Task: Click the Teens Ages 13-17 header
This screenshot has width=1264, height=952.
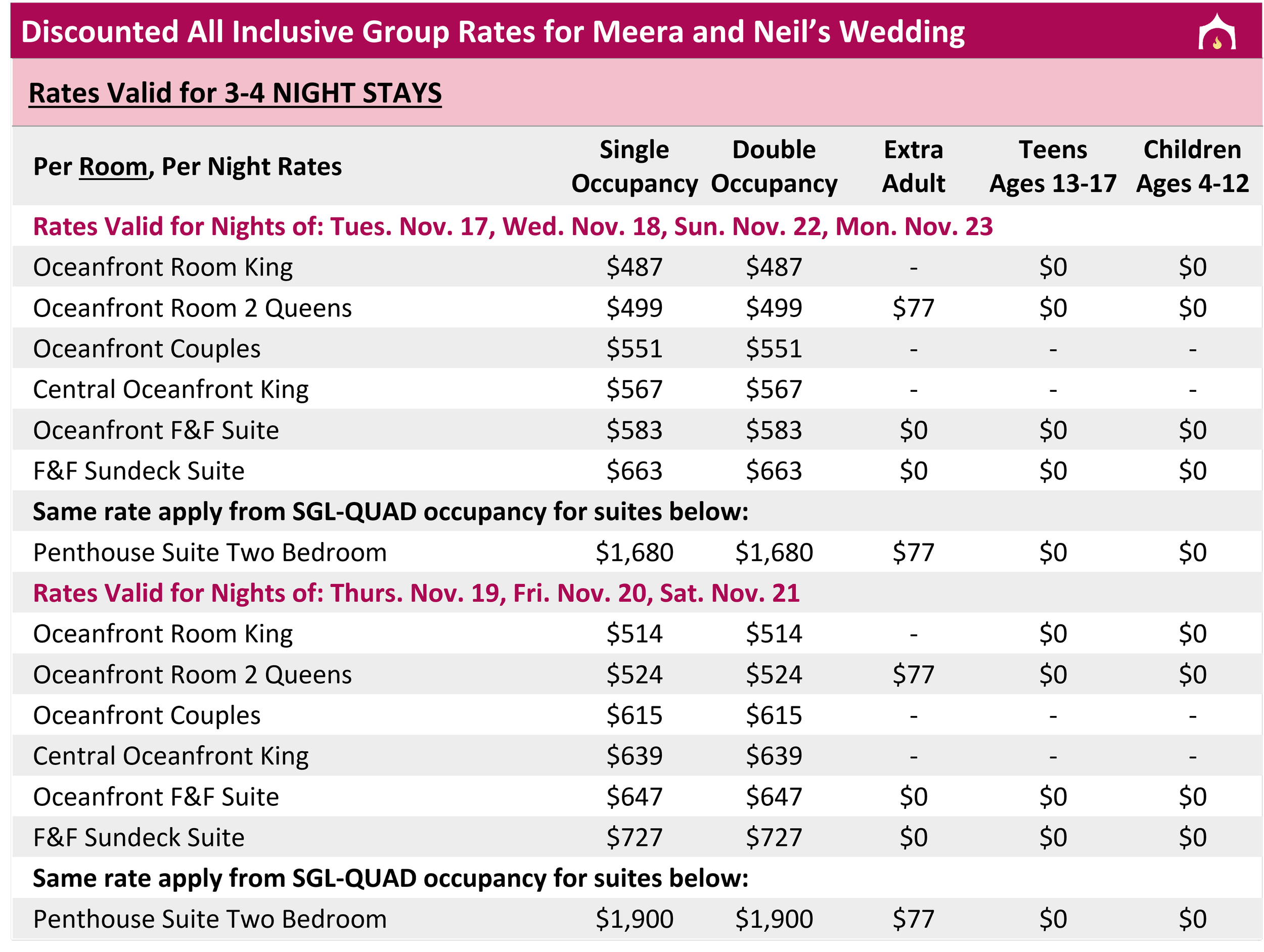Action: [1053, 166]
